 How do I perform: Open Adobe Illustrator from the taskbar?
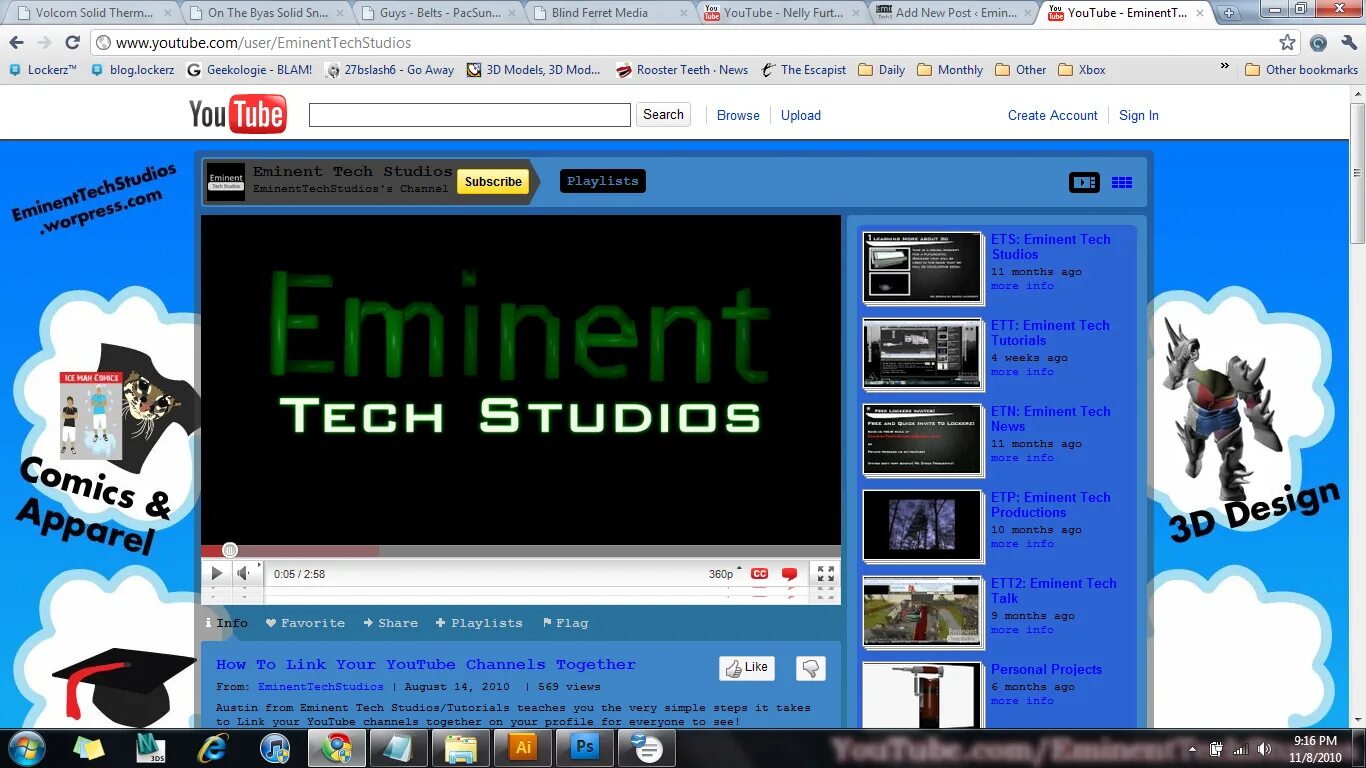(524, 748)
